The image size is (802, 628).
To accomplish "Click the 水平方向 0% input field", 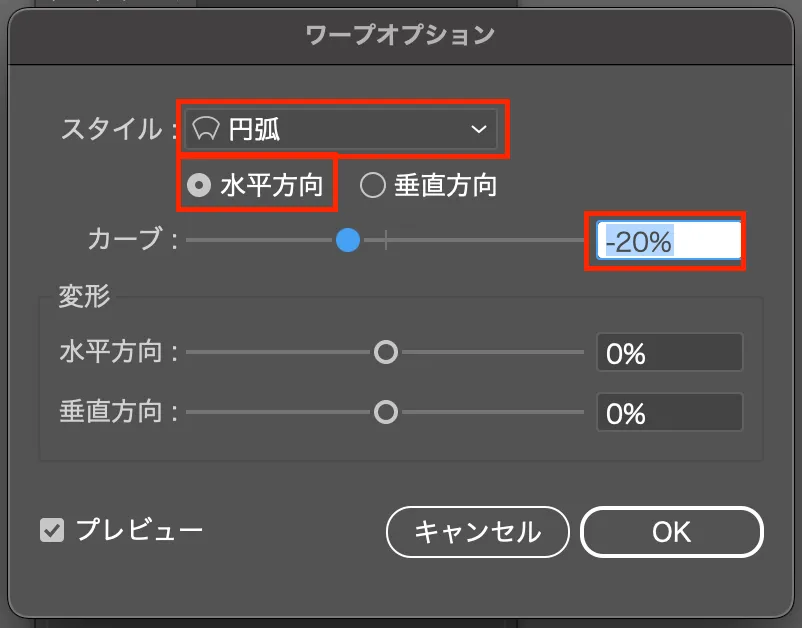I will pos(669,352).
